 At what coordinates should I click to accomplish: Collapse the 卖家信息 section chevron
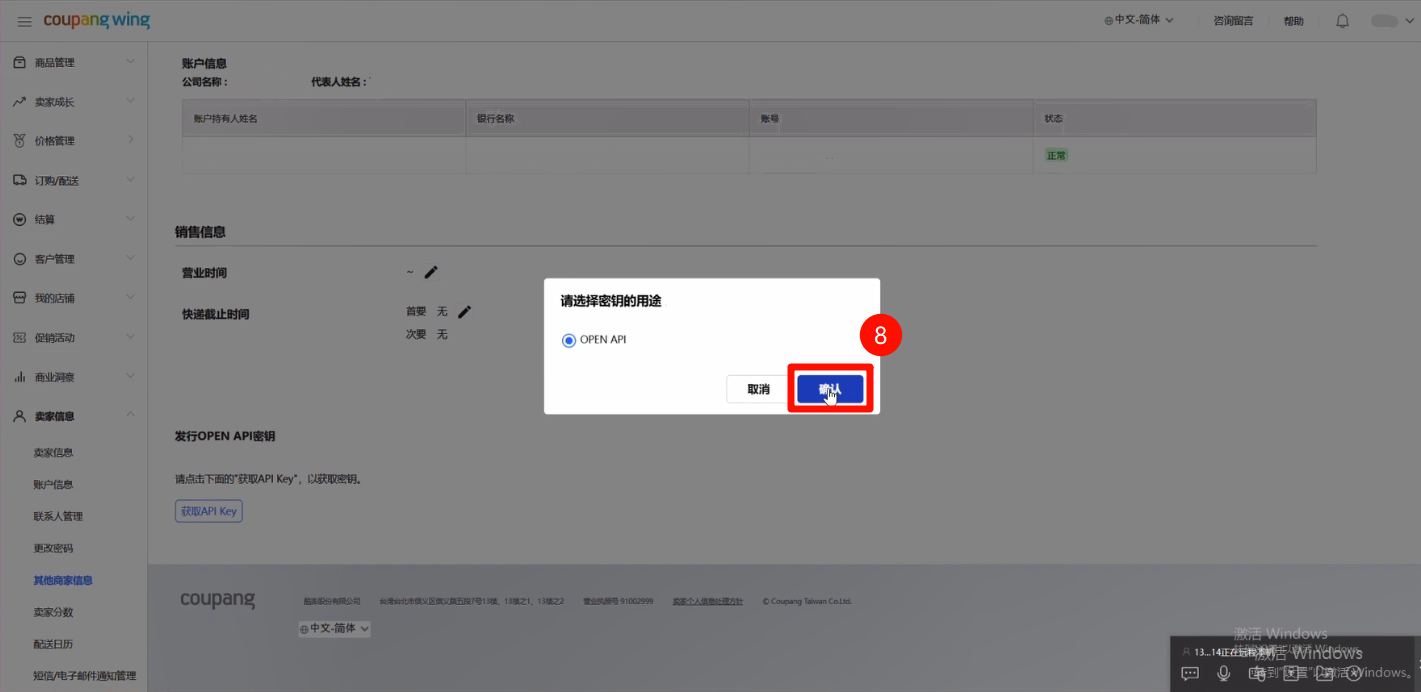(x=130, y=416)
